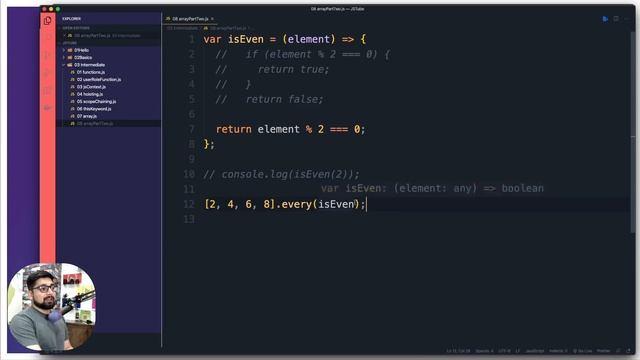Screen dimensions: 640x360
Task: Click the JavaScript language mode status item
Action: click(x=535, y=351)
